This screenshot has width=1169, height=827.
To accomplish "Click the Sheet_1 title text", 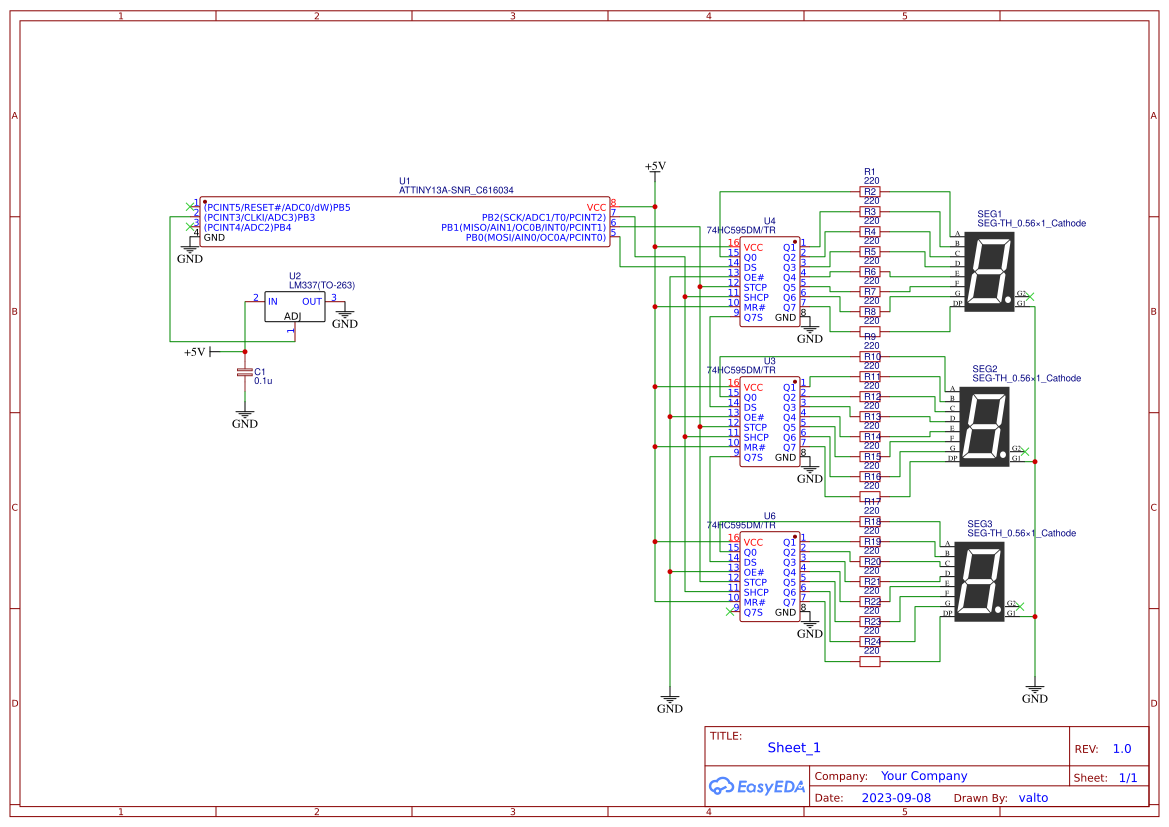I will pyautogui.click(x=793, y=747).
